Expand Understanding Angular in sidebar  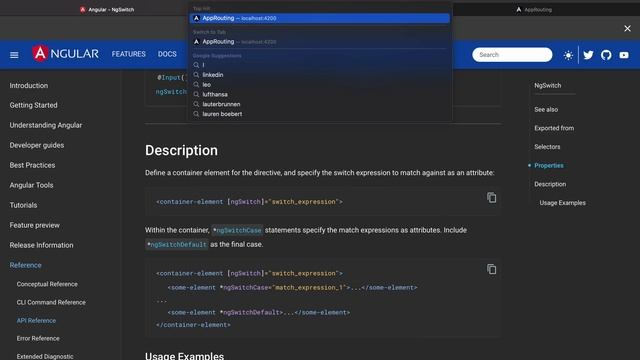[46, 125]
